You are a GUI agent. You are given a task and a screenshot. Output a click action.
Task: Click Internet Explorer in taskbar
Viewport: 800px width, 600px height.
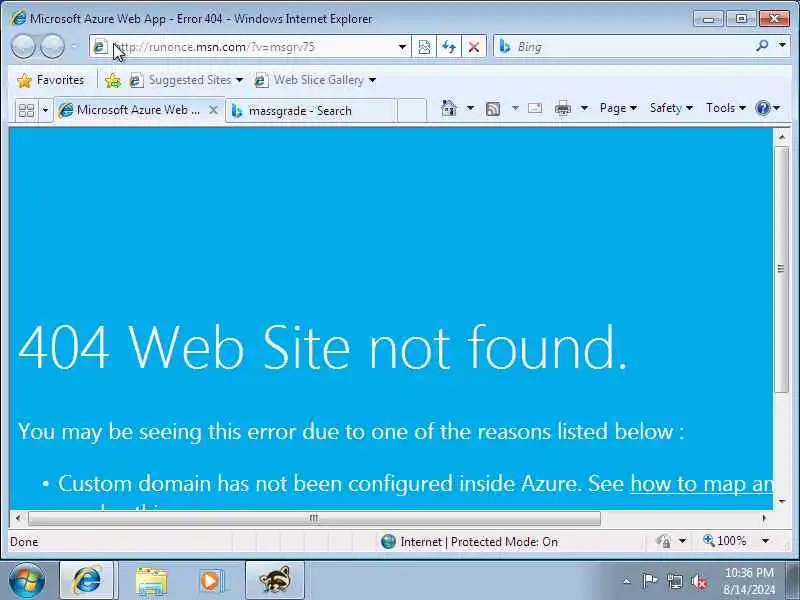[x=87, y=581]
